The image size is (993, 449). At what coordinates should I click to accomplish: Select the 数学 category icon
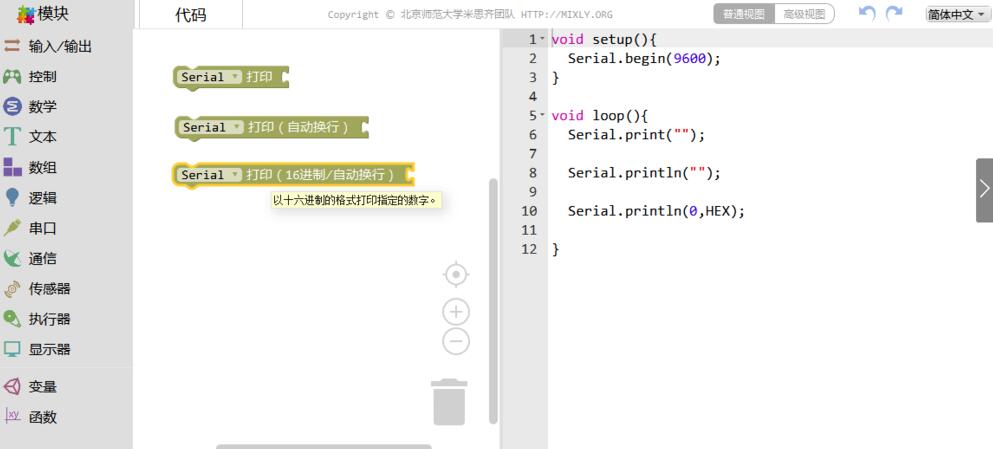(x=13, y=107)
